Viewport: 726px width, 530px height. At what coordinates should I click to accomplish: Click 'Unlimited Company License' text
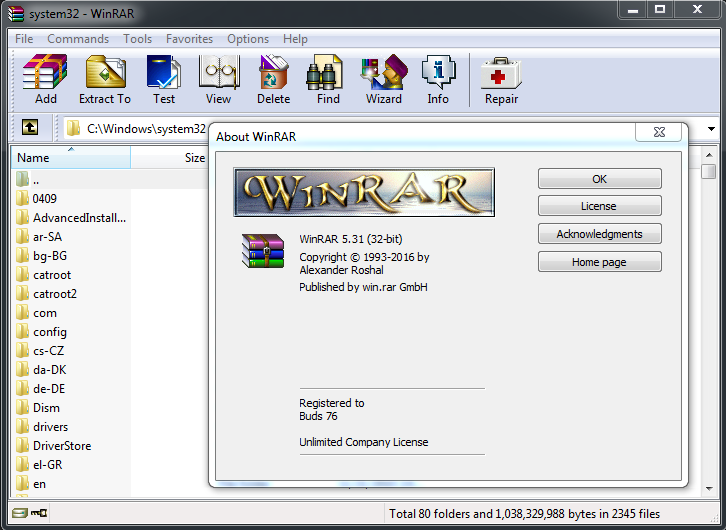click(x=363, y=442)
